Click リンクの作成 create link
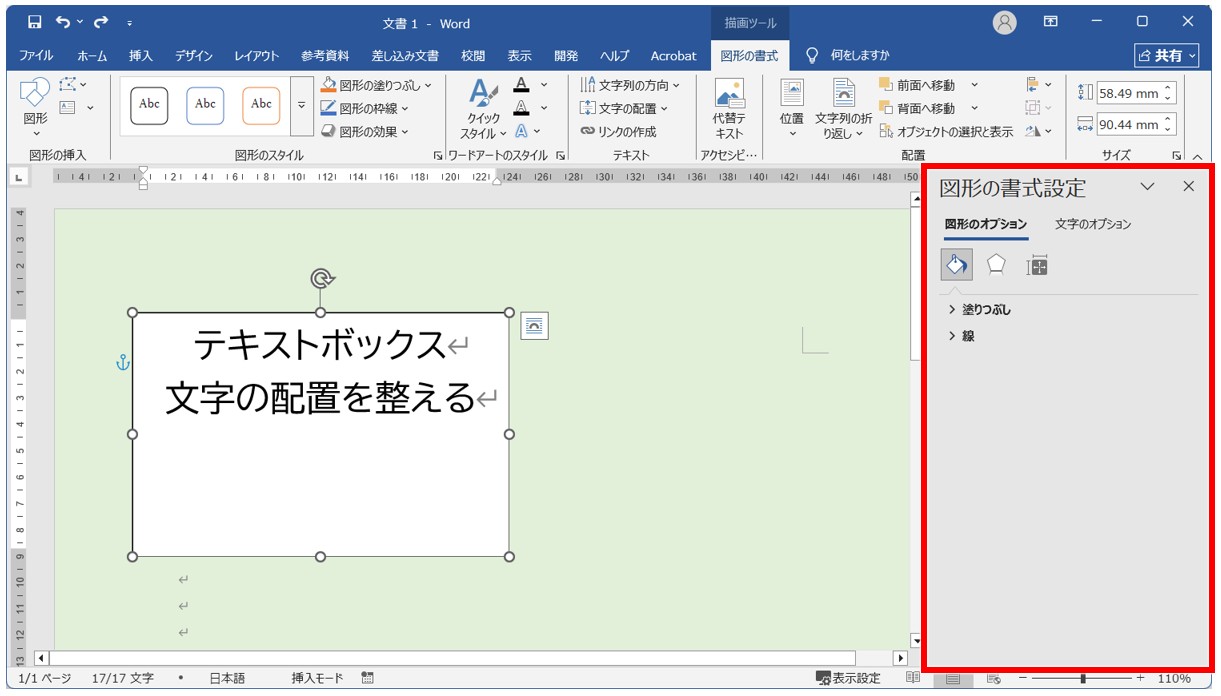This screenshot has height=696, width=1221. point(618,131)
